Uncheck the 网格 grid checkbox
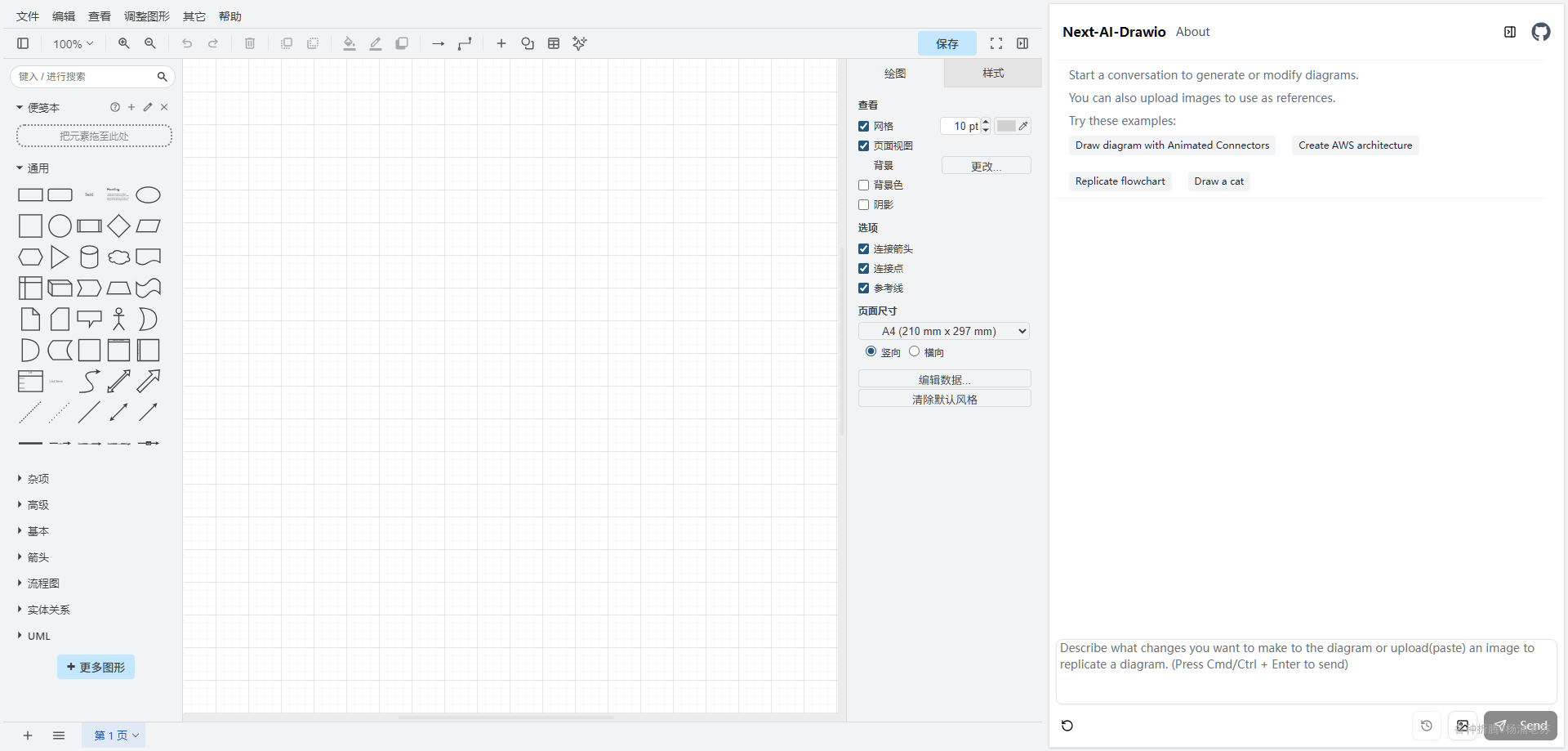Image resolution: width=1568 pixels, height=751 pixels. (863, 126)
